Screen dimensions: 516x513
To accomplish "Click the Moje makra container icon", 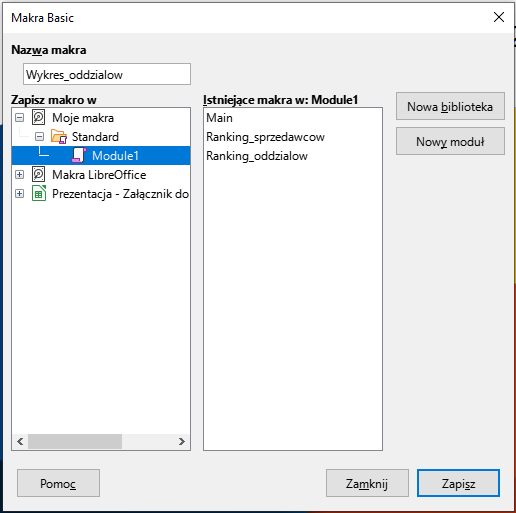I will (x=39, y=118).
